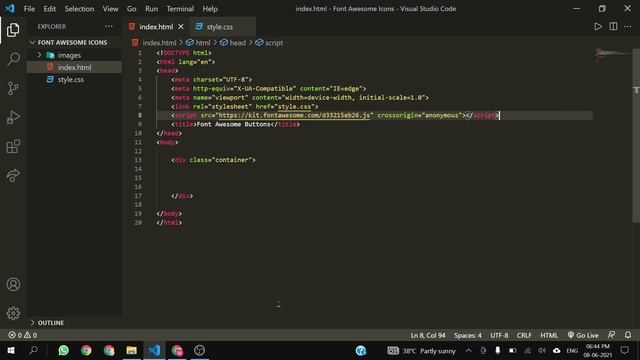Open the Search view in activity bar
Viewport: 640px width, 360px height.
[x=13, y=59]
